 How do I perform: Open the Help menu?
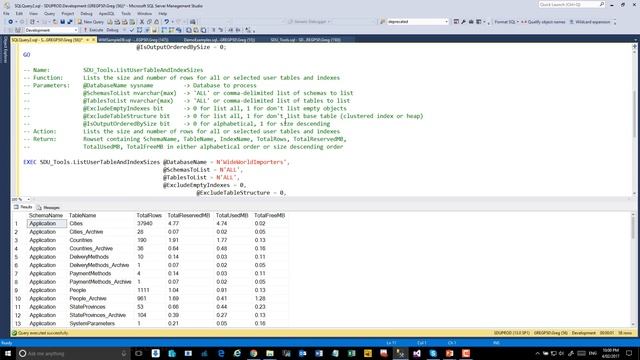162,13
